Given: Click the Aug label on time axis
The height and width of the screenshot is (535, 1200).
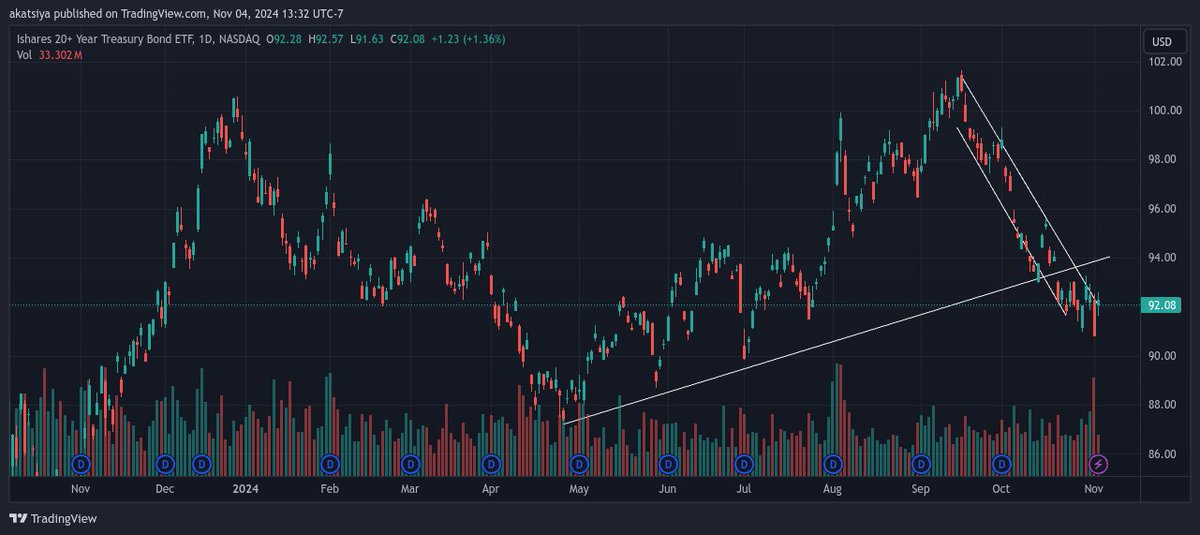Looking at the screenshot, I should [x=832, y=489].
